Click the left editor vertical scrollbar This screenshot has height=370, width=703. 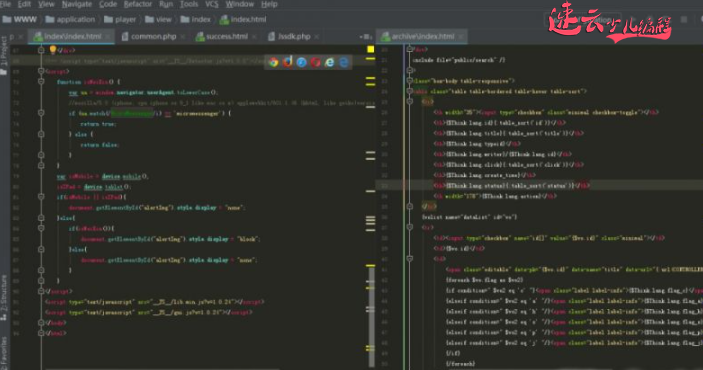[x=370, y=315]
